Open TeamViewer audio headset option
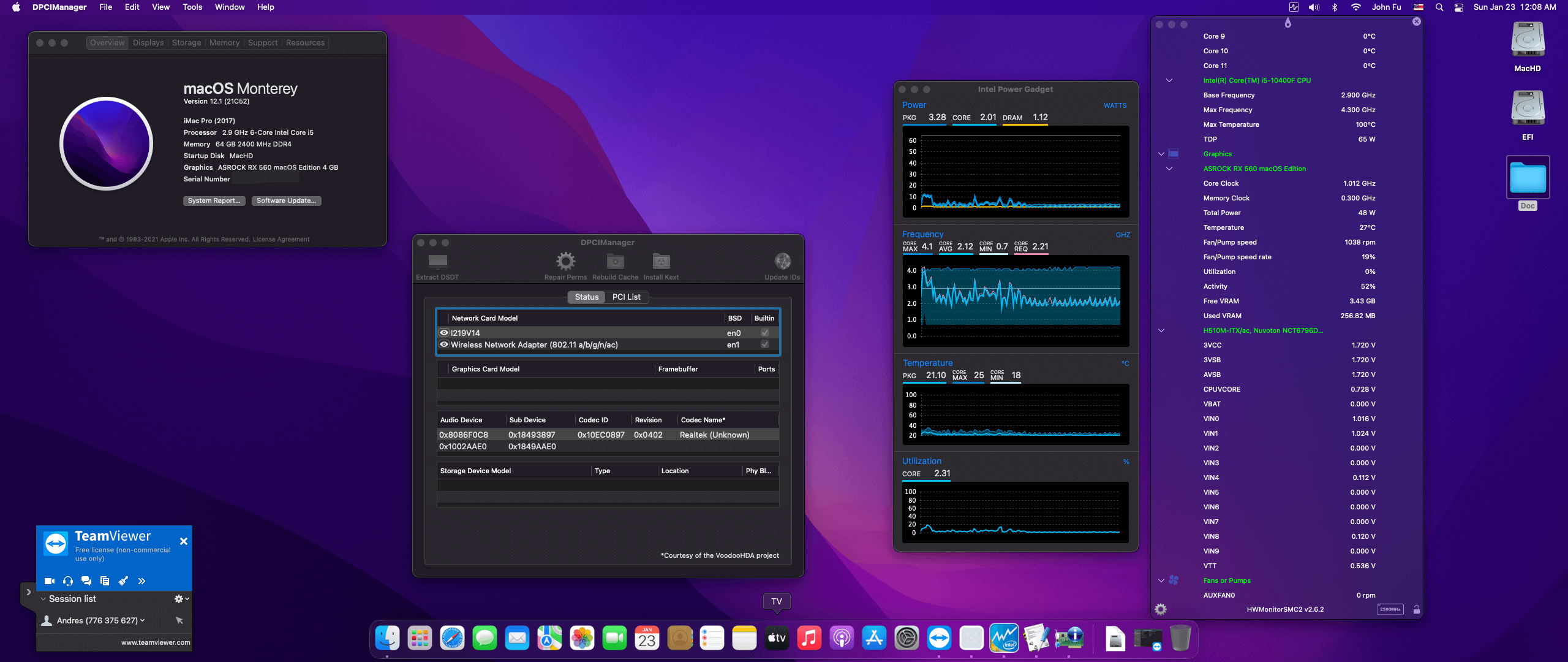1568x662 pixels. [68, 580]
